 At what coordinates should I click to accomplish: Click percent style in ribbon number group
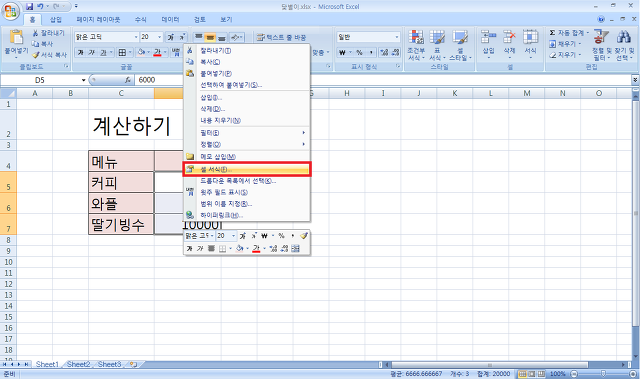pos(359,52)
